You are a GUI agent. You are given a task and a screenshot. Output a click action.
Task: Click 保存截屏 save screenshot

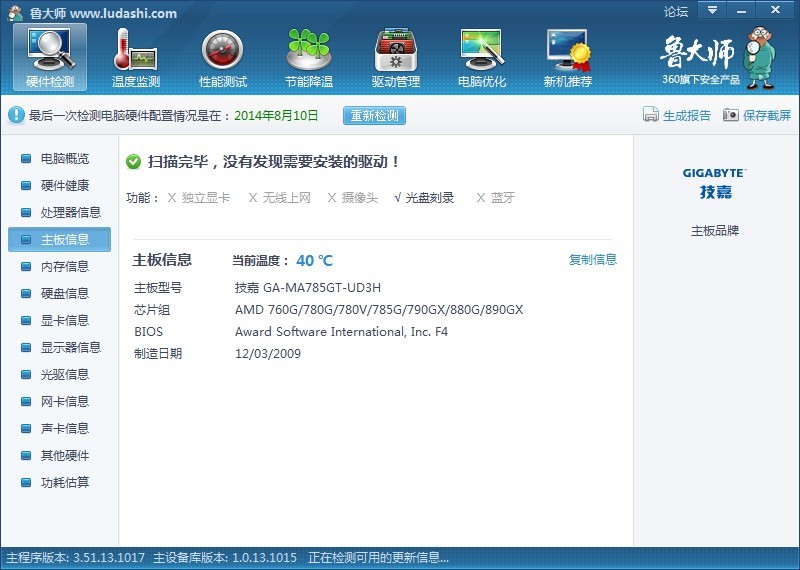[x=767, y=115]
